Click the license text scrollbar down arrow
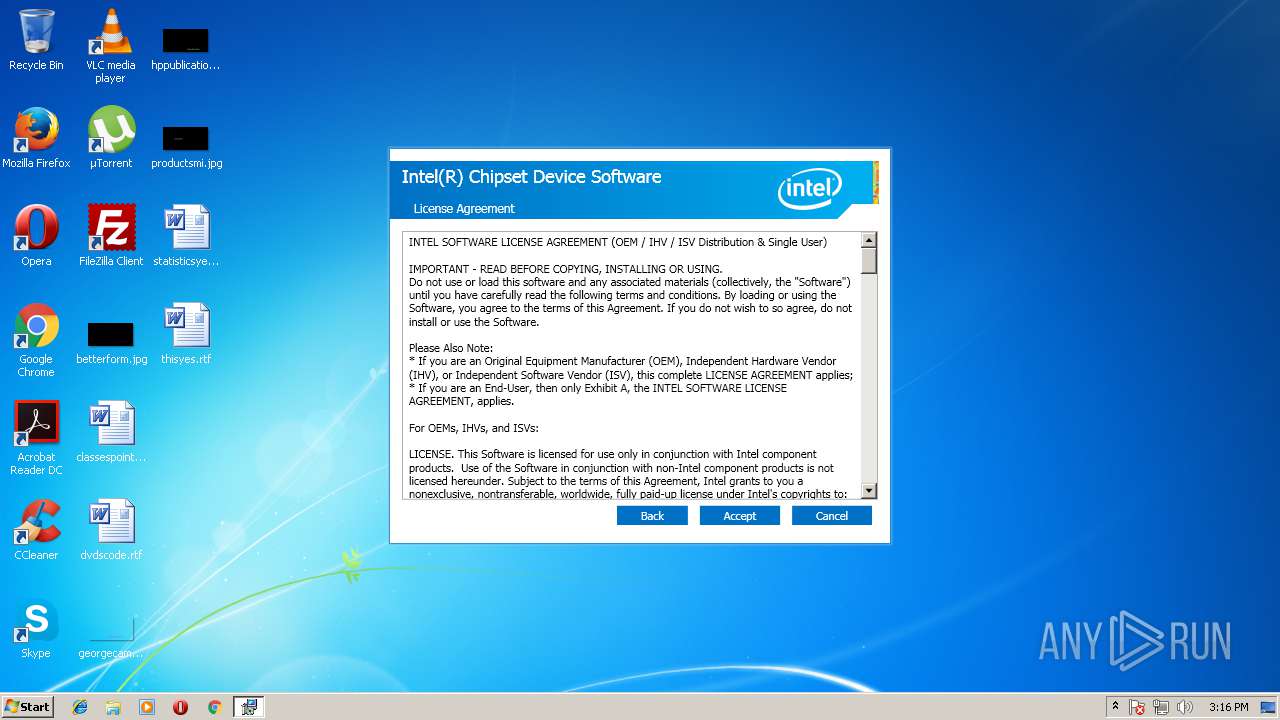Viewport: 1280px width, 720px height. click(x=869, y=491)
